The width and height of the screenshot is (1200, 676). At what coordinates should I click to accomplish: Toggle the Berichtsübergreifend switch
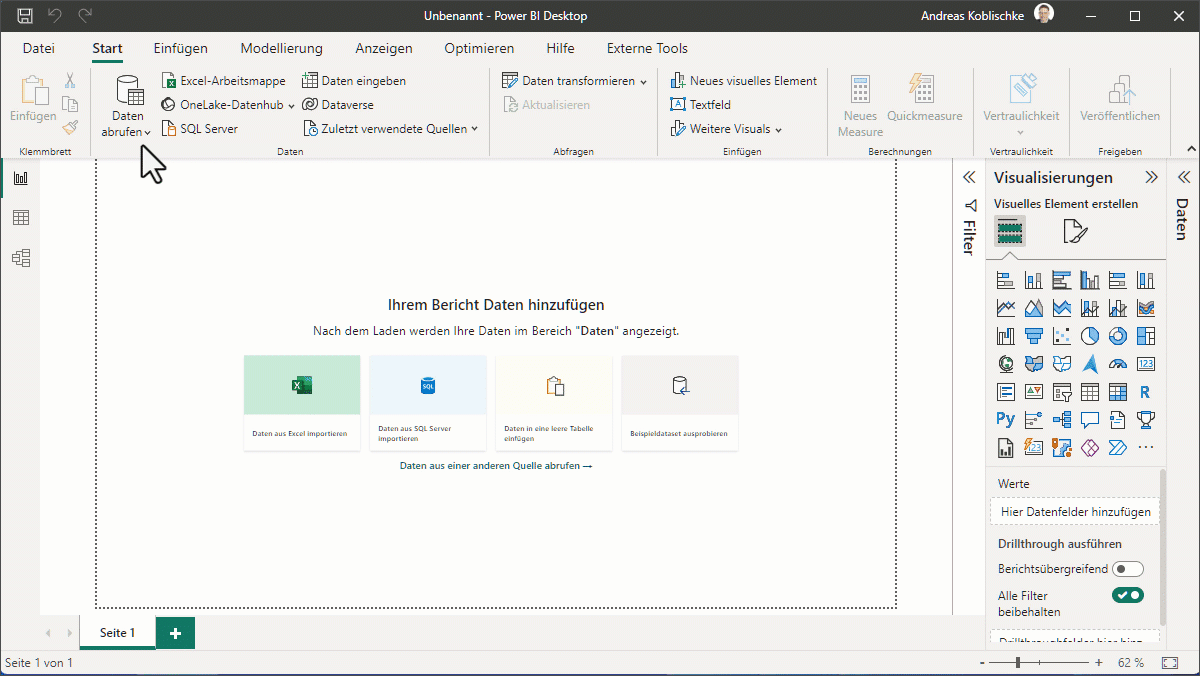tap(1128, 569)
